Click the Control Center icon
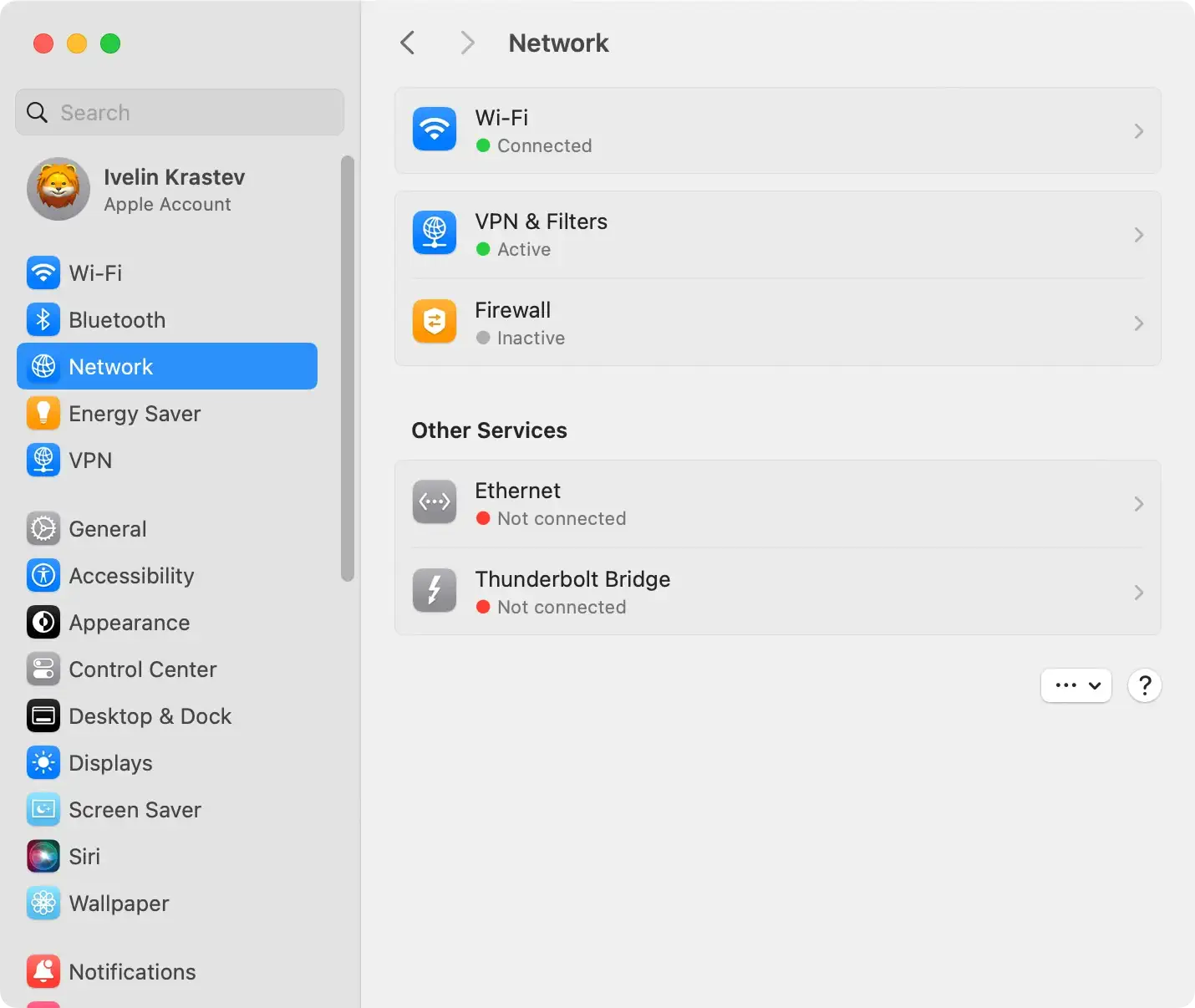1195x1008 pixels. coord(43,669)
